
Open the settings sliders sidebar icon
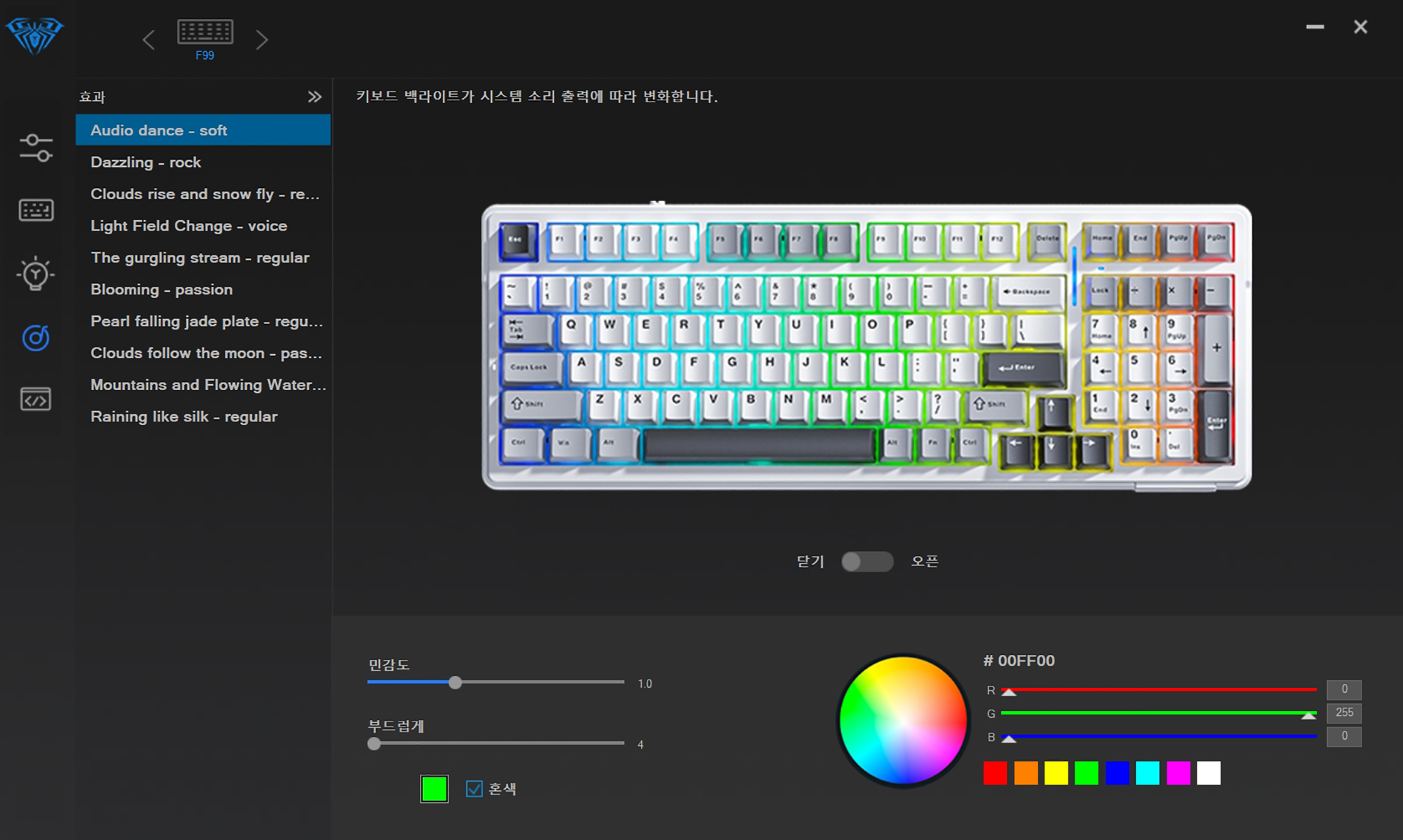pyautogui.click(x=36, y=148)
